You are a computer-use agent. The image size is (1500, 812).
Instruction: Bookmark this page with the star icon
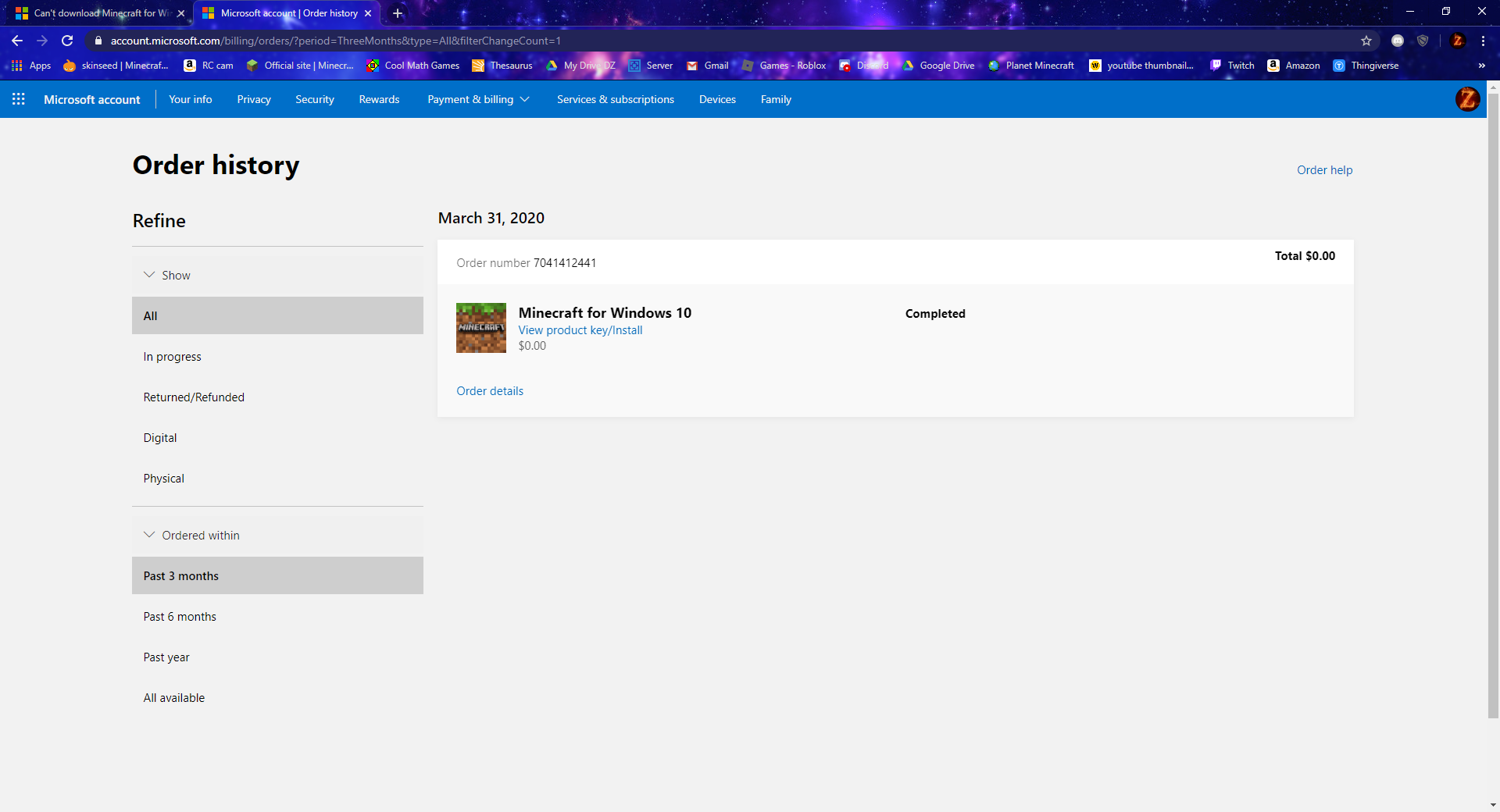(x=1366, y=41)
